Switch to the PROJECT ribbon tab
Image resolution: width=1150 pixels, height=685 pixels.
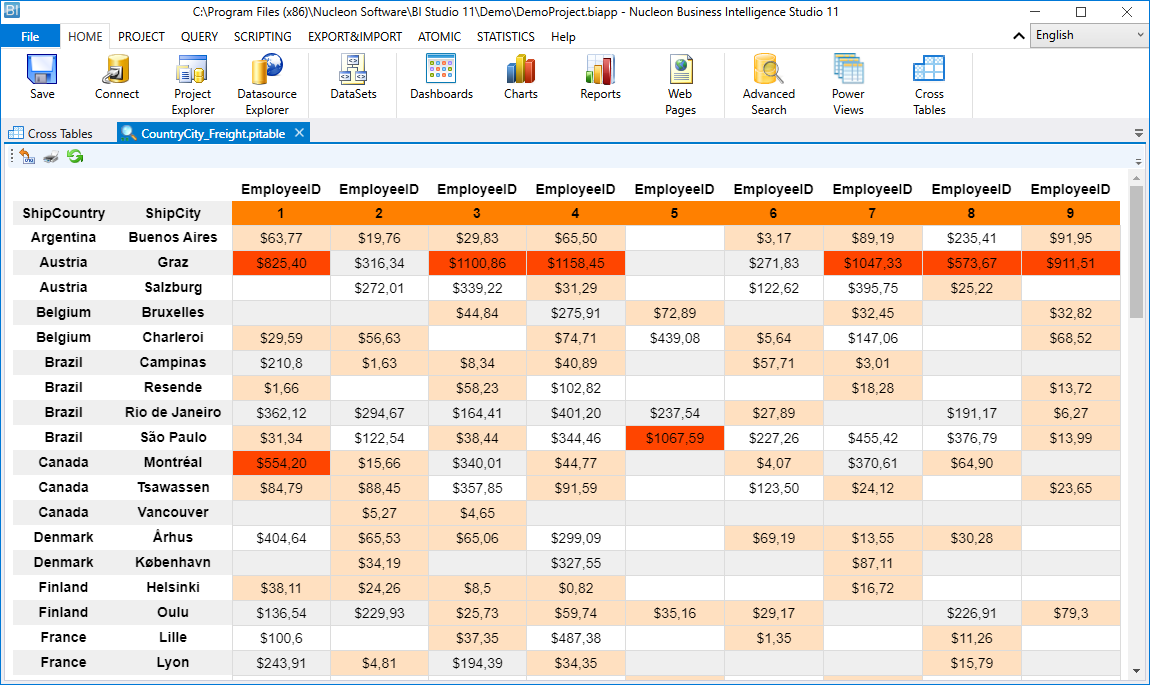(x=142, y=37)
